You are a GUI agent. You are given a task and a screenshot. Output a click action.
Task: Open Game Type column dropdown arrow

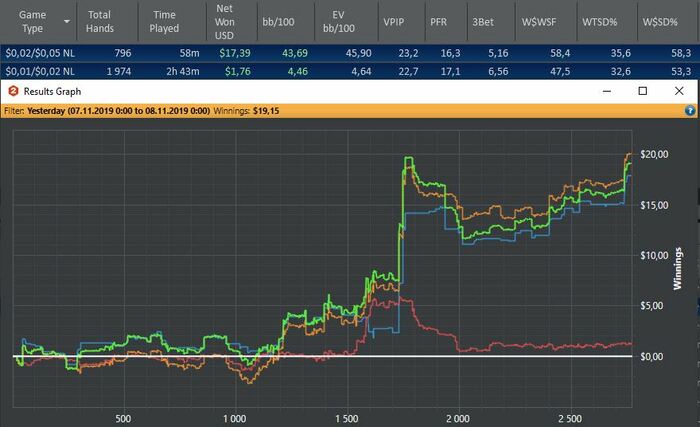[67, 21]
